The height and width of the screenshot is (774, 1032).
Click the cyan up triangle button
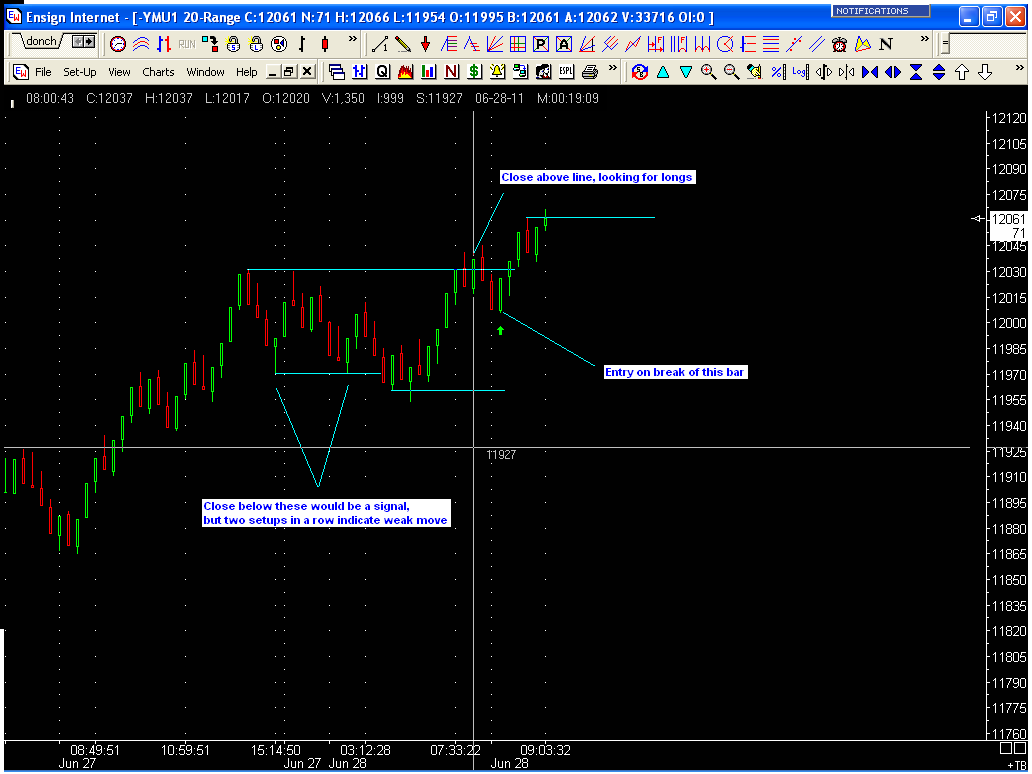663,72
